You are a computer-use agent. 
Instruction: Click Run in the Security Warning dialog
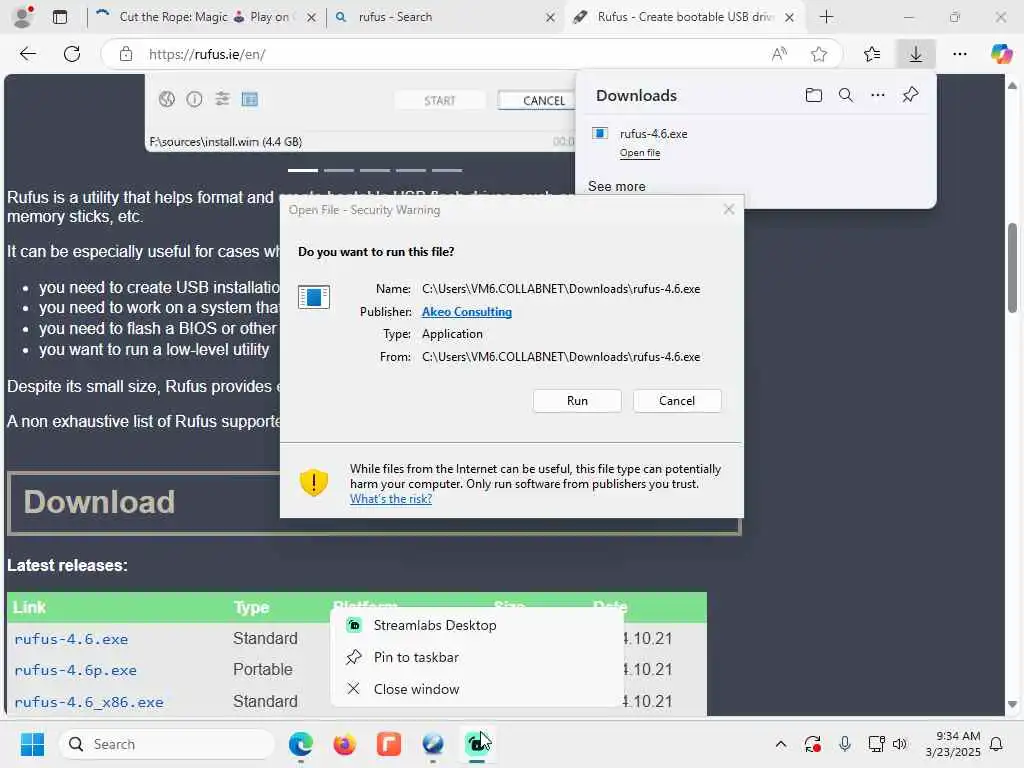[x=577, y=401]
